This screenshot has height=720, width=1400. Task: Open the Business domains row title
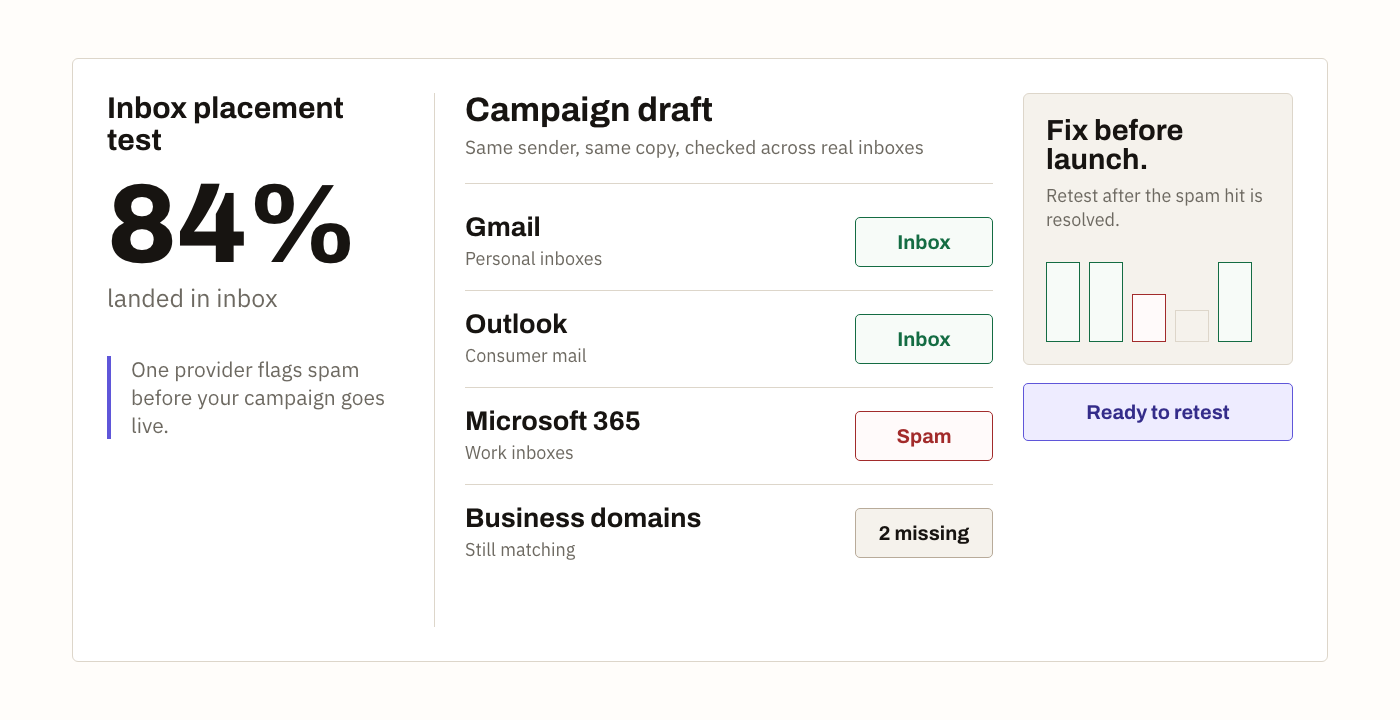point(583,518)
